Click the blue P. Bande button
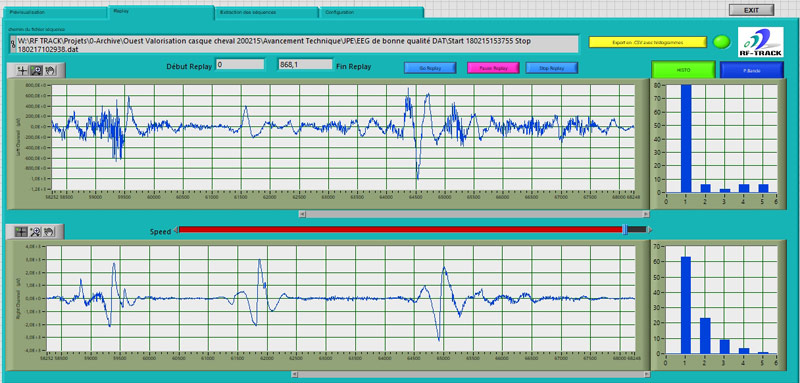This screenshot has height=383, width=800. [x=751, y=70]
